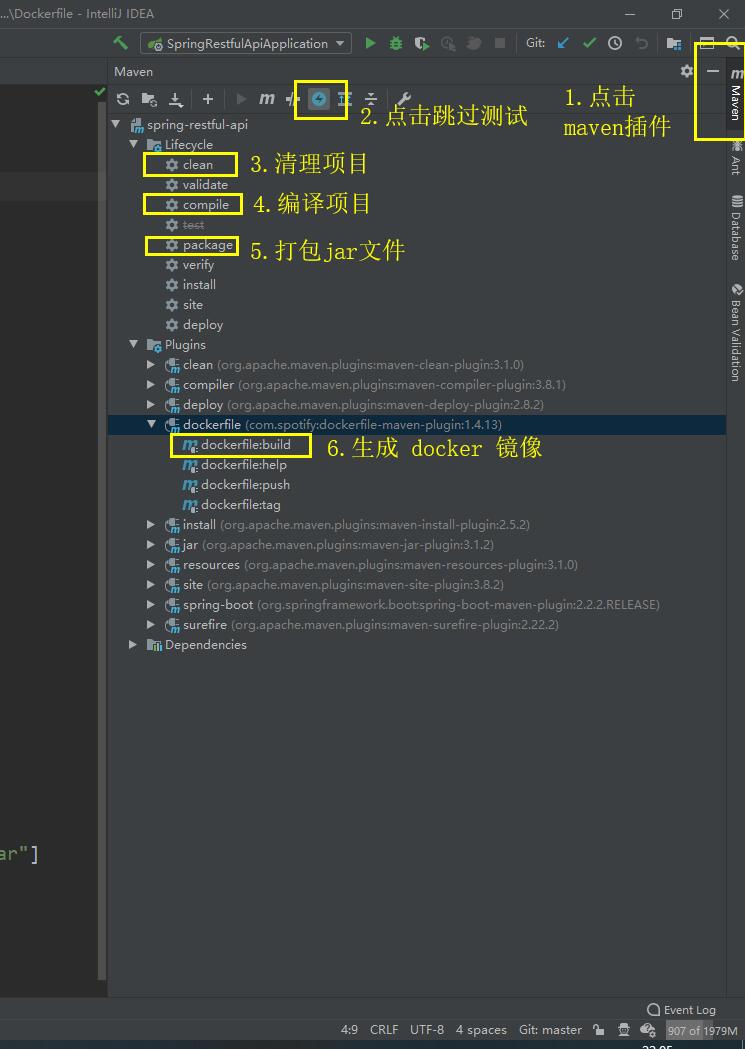Expand the clean plugin node
The height and width of the screenshot is (1049, 745).
pyautogui.click(x=151, y=365)
